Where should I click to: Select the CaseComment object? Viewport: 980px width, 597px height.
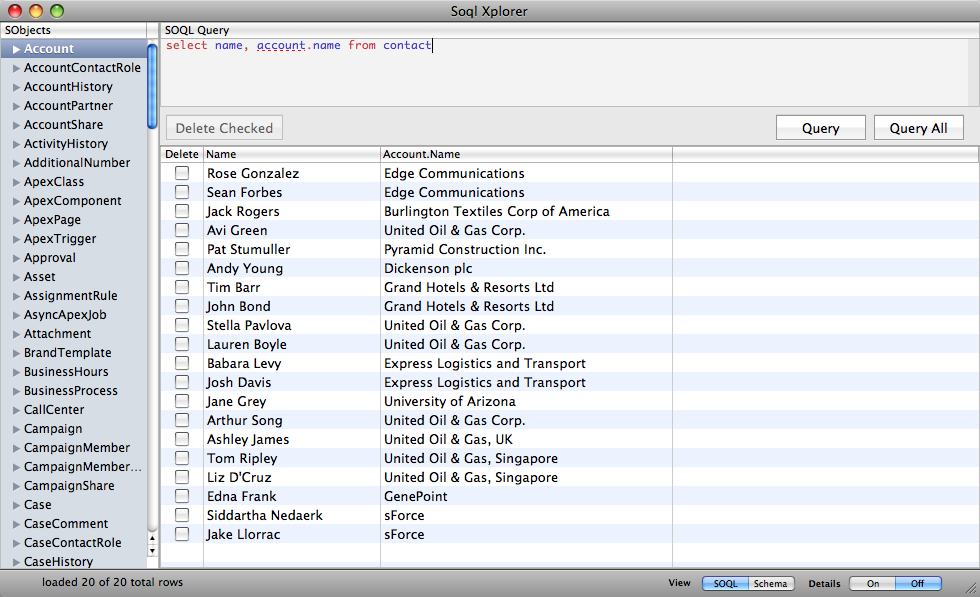[x=66, y=524]
